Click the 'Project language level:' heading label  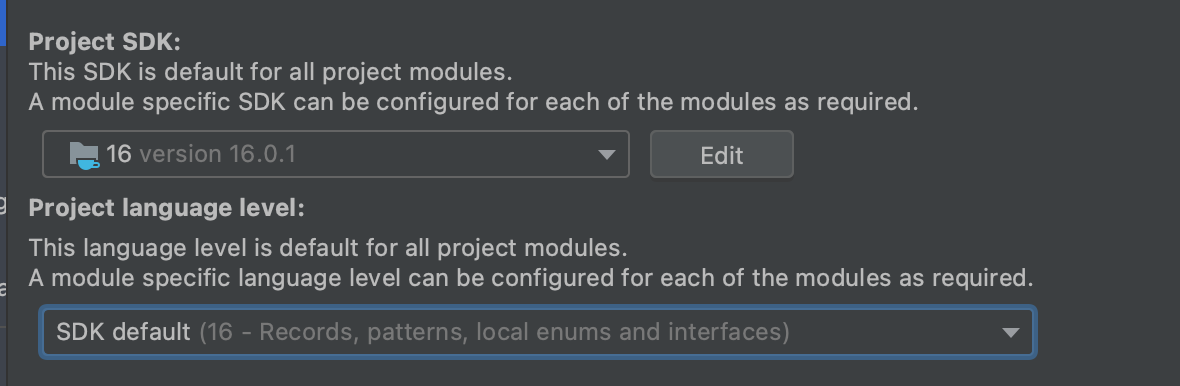(166, 208)
